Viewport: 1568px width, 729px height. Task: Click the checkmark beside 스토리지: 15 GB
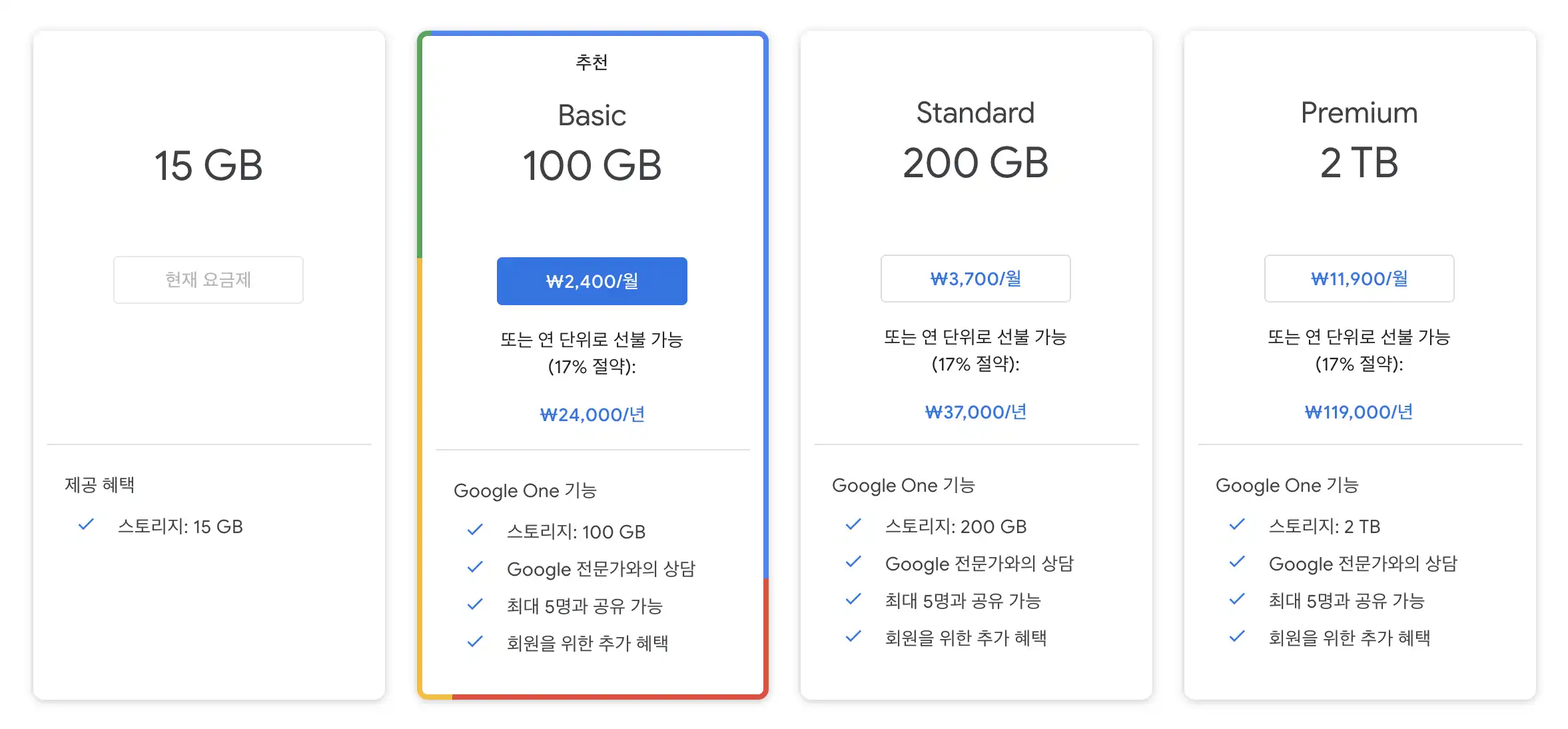85,526
